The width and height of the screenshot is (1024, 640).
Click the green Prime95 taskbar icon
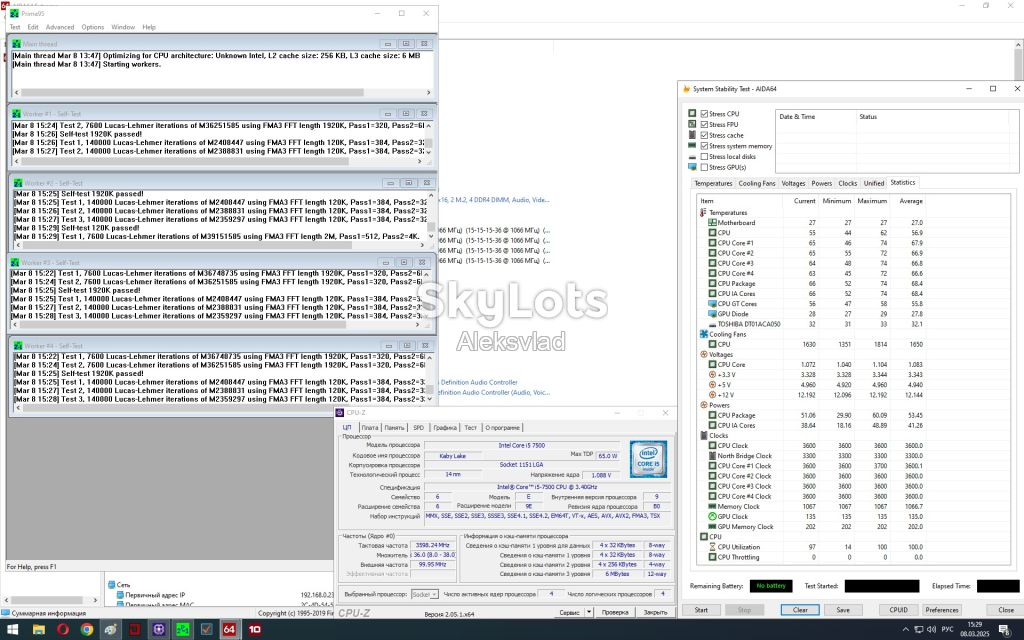[x=182, y=630]
